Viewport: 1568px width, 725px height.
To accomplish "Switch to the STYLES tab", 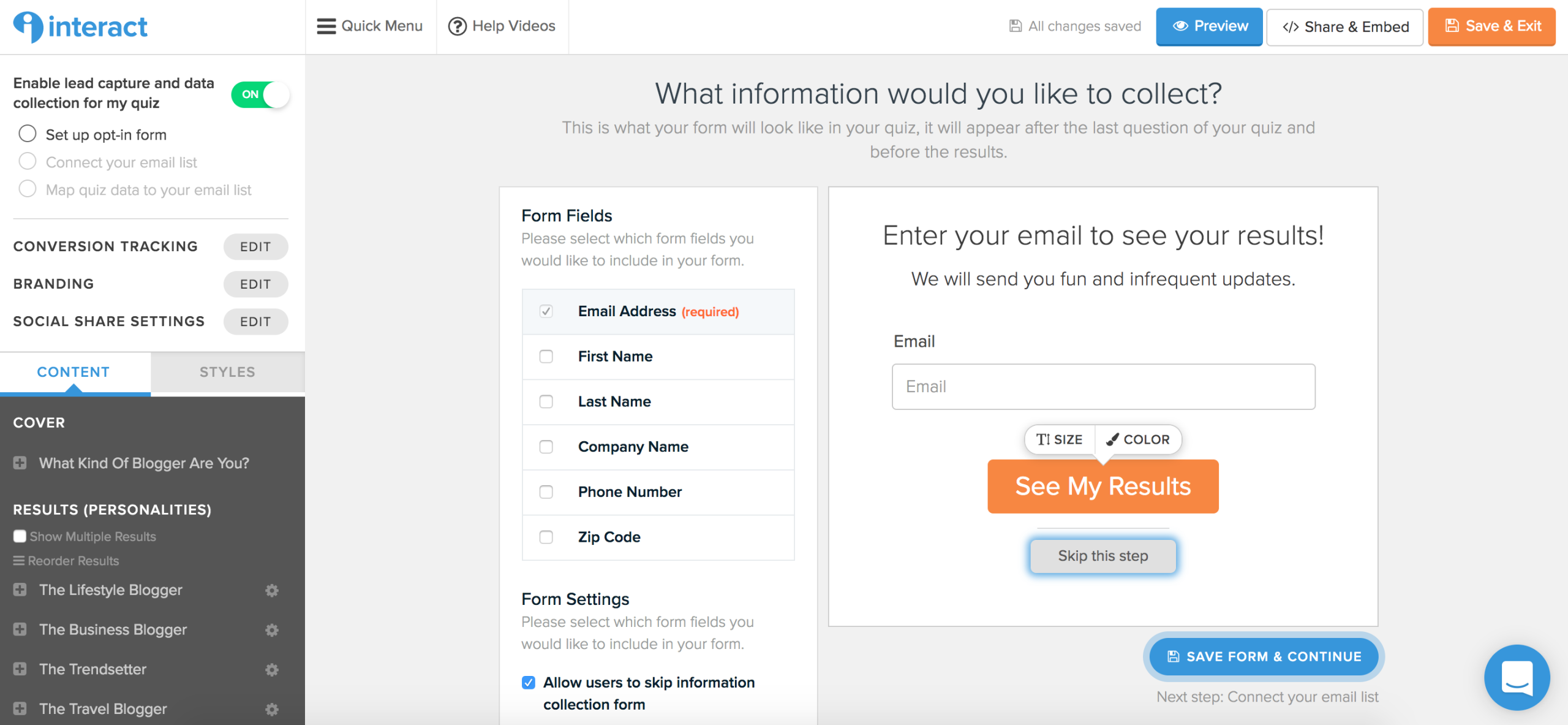I will tap(227, 372).
